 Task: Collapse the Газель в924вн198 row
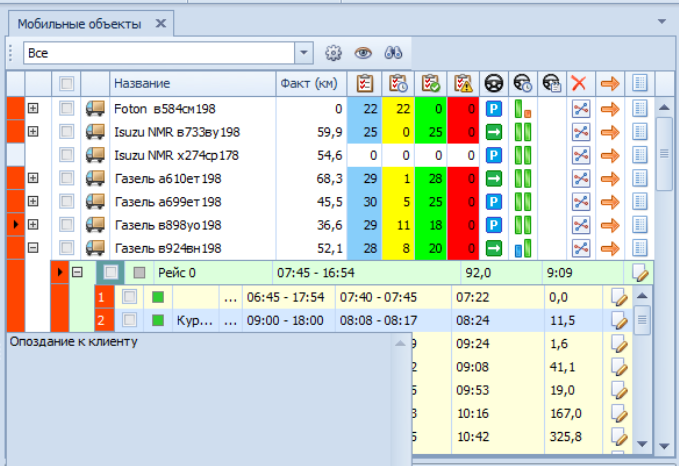coord(33,248)
